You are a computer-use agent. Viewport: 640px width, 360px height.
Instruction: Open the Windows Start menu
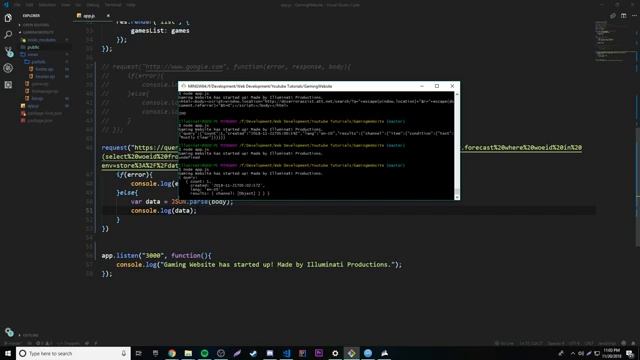[8, 353]
